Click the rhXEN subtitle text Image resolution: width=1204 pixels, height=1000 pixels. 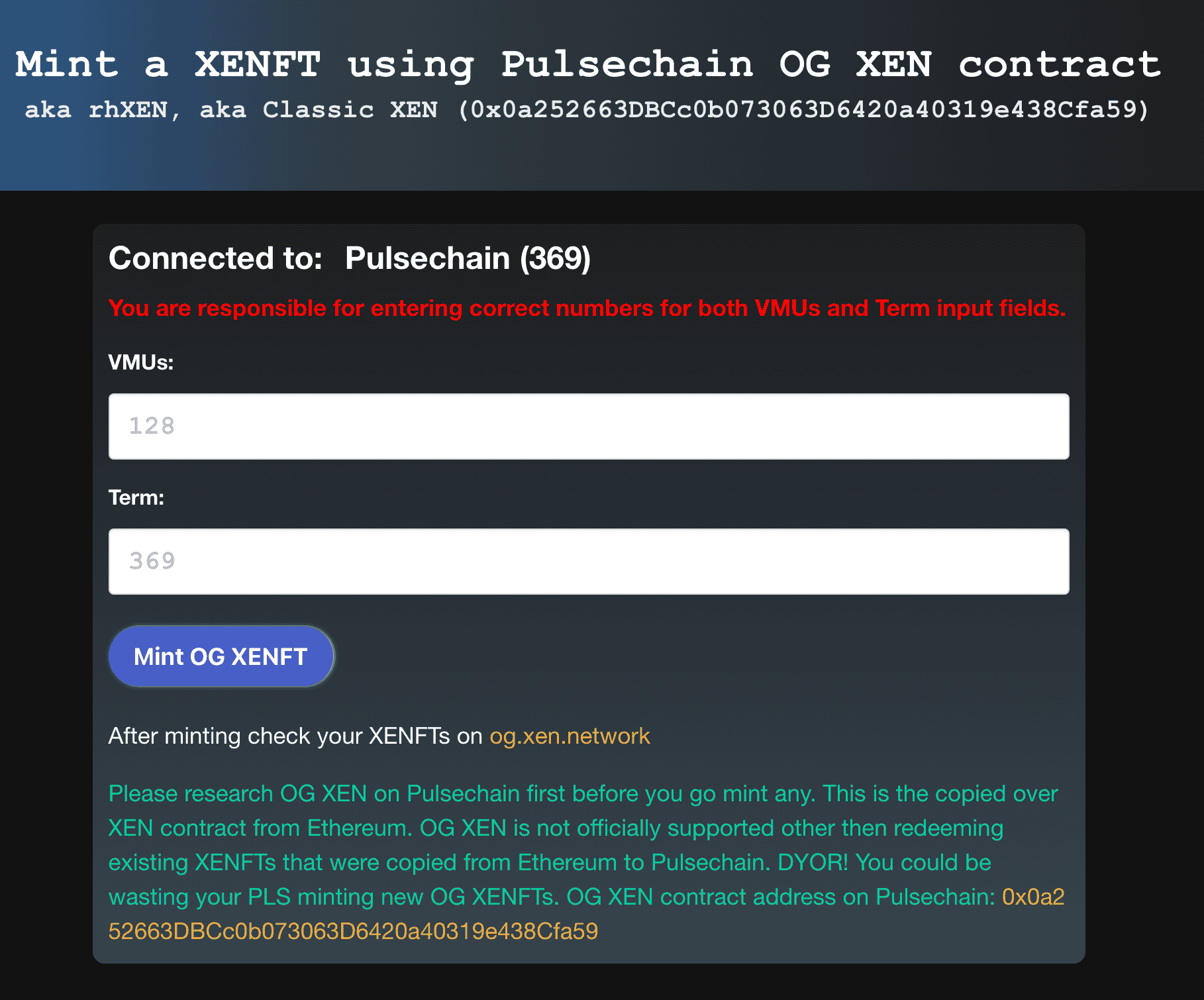588,109
